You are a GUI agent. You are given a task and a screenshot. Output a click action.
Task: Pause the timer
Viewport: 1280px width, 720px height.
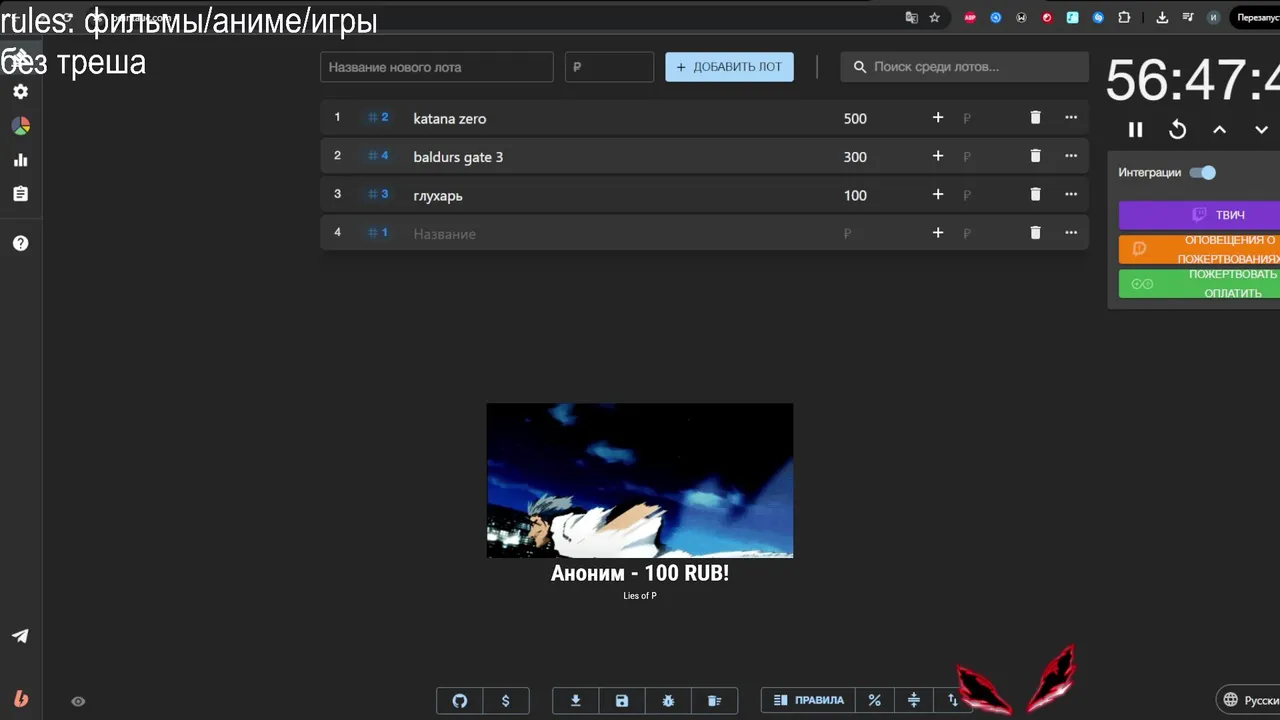pos(1136,129)
